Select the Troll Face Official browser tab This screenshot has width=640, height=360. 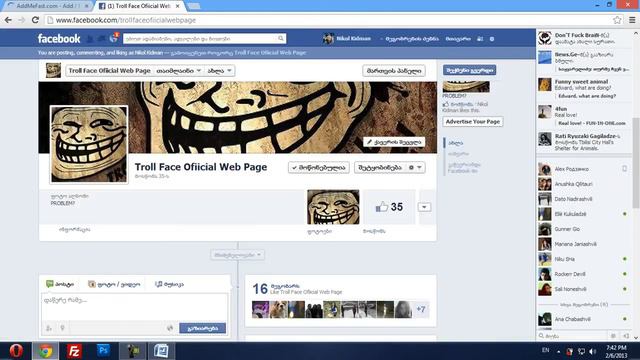139,6
